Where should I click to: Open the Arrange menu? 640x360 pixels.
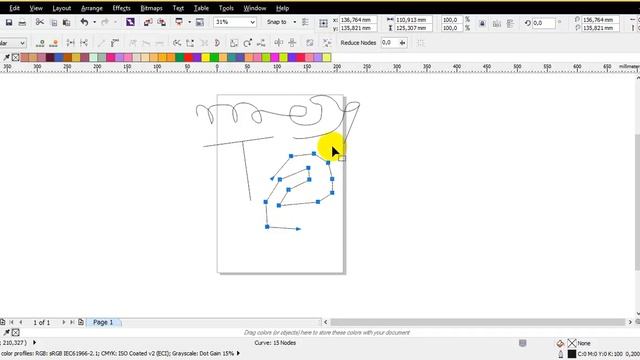point(92,8)
